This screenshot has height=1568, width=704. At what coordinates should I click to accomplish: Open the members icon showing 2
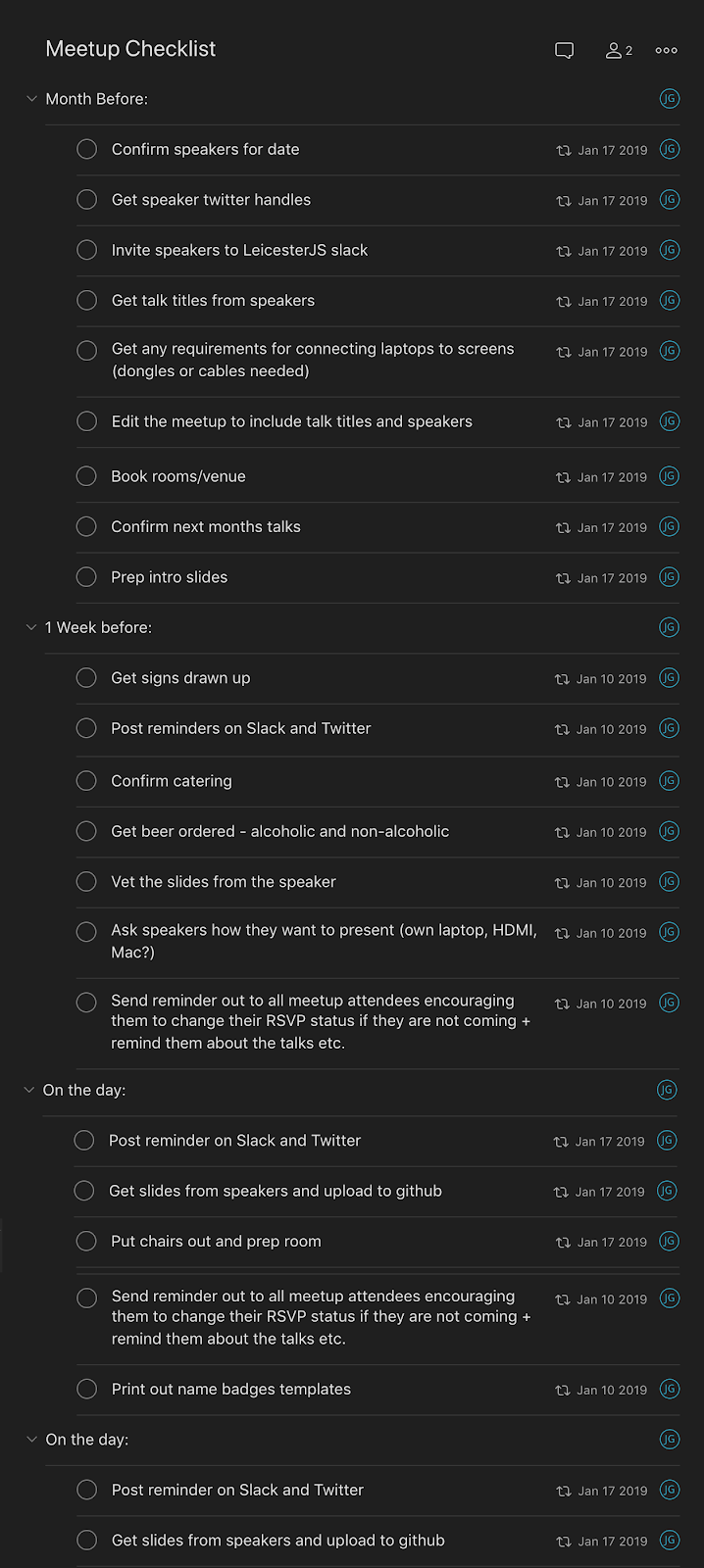point(619,50)
